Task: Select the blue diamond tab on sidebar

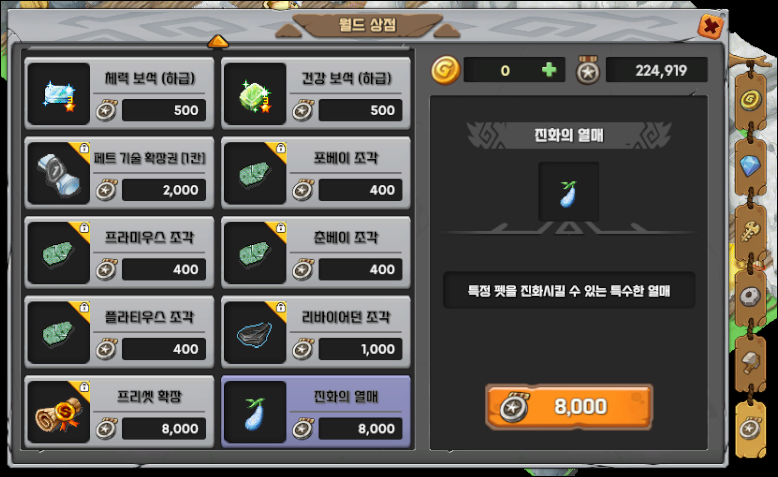Action: coord(750,166)
